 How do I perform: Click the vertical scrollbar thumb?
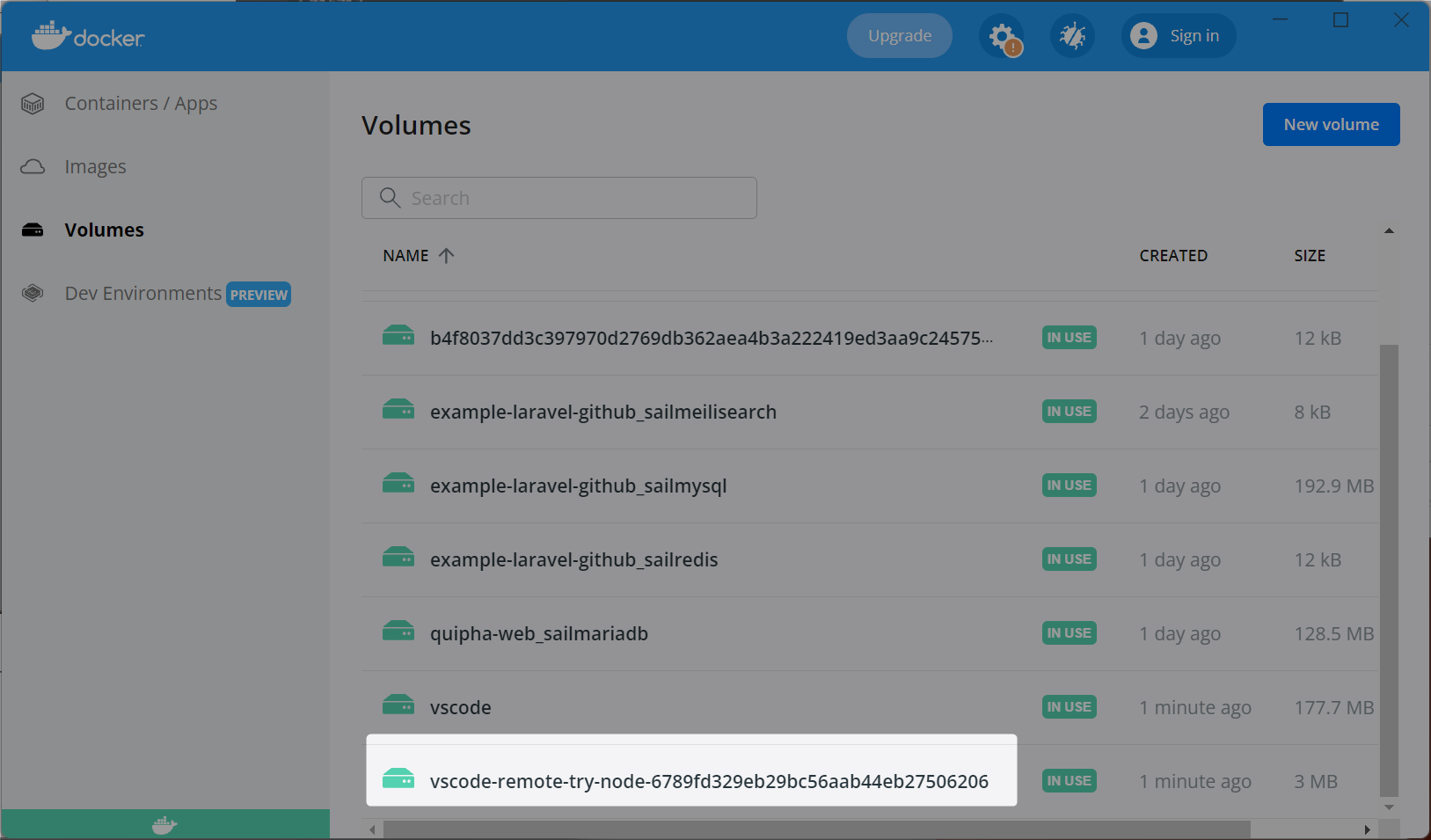click(1389, 570)
